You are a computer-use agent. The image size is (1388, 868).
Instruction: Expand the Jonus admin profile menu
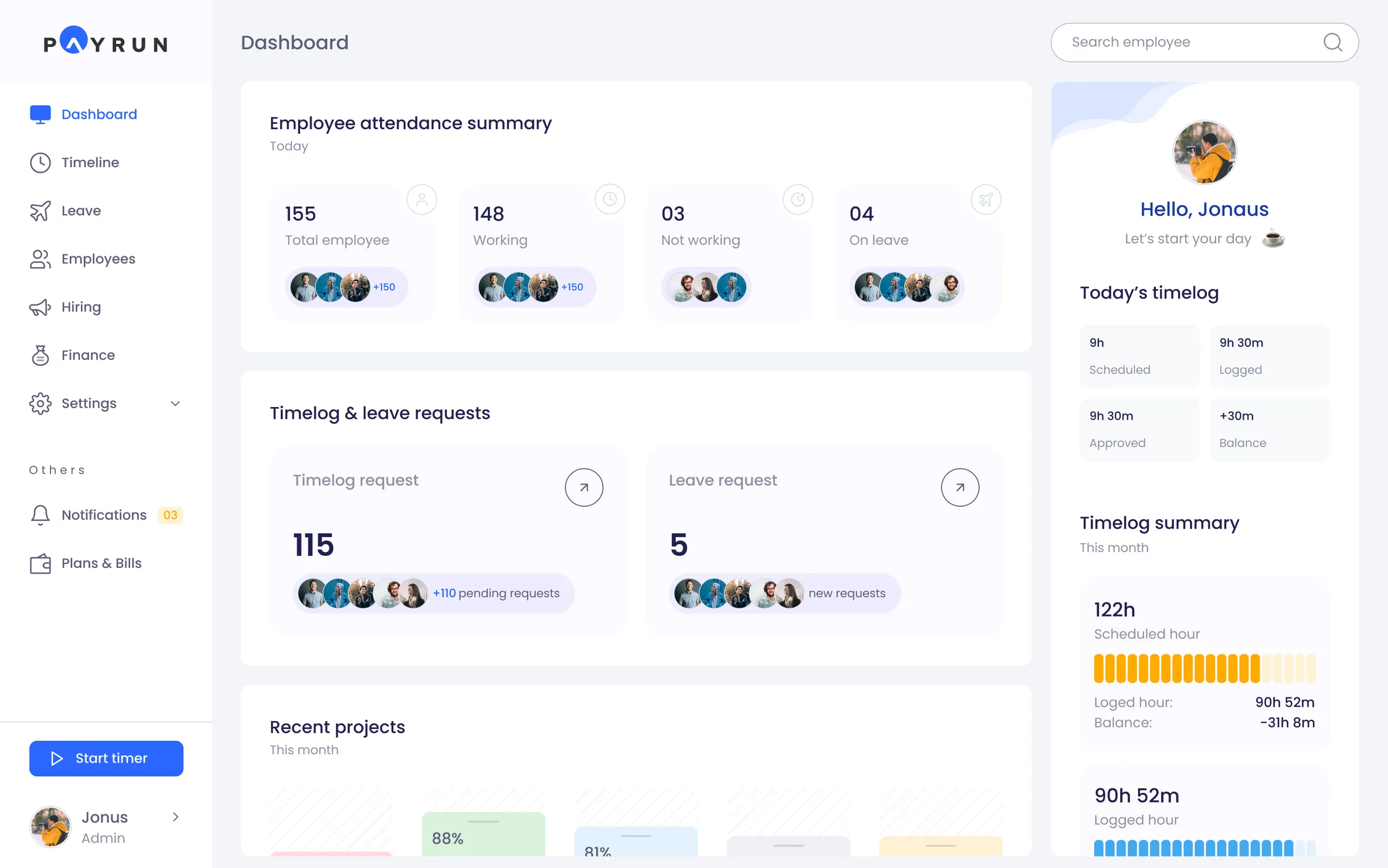coord(175,817)
